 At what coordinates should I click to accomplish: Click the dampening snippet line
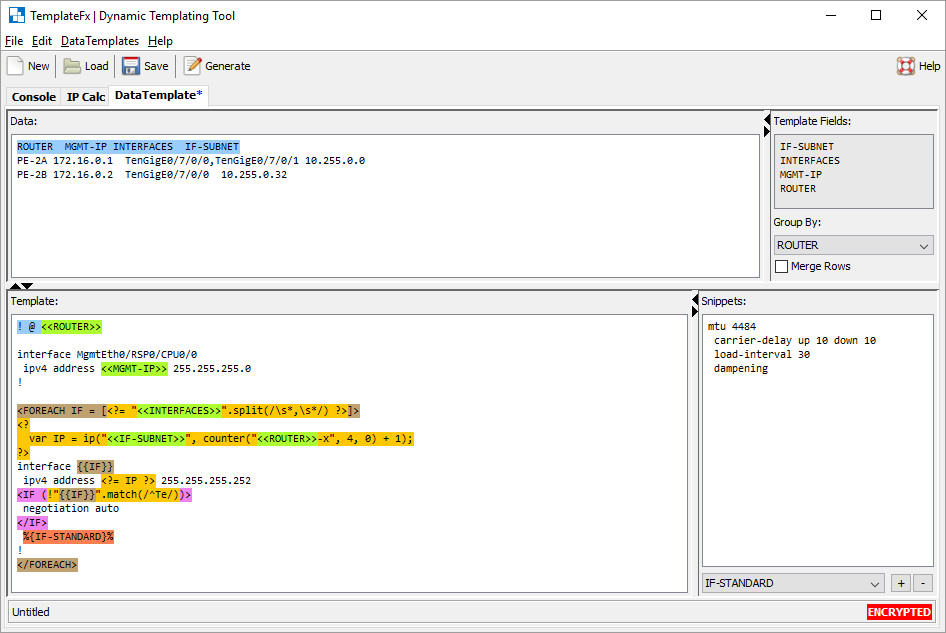741,368
